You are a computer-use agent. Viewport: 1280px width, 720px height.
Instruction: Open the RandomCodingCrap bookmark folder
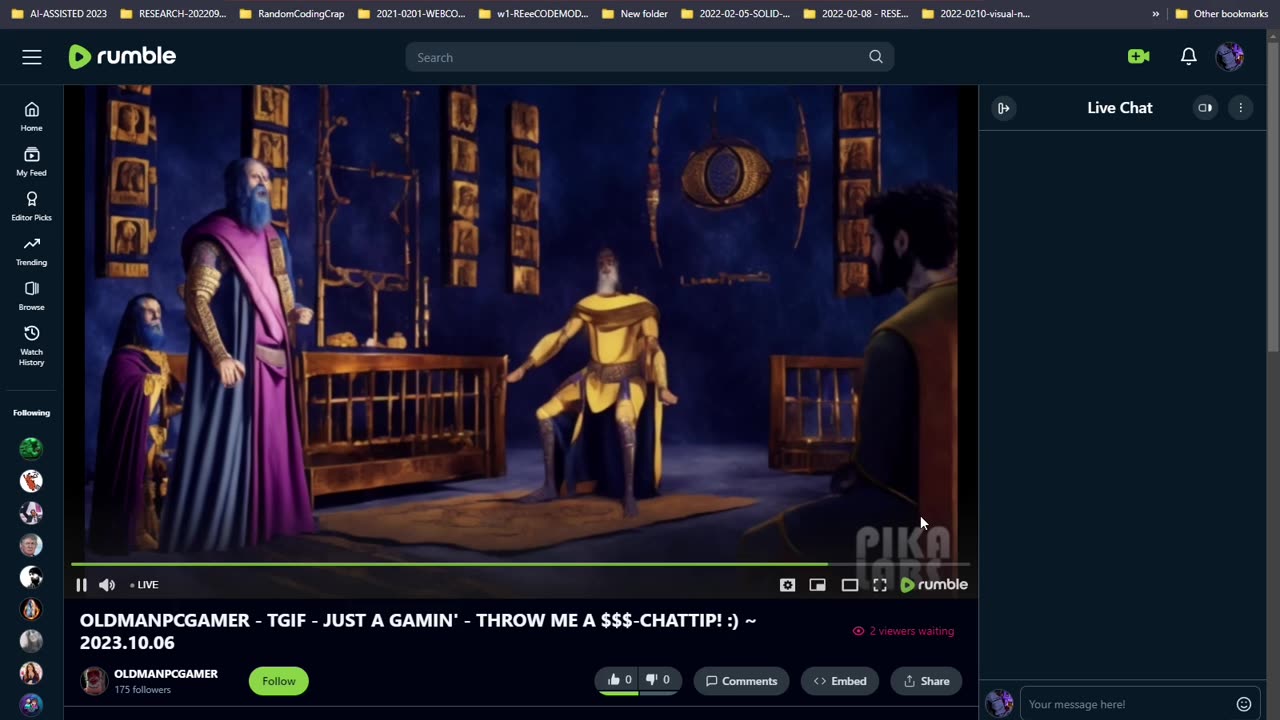point(291,14)
